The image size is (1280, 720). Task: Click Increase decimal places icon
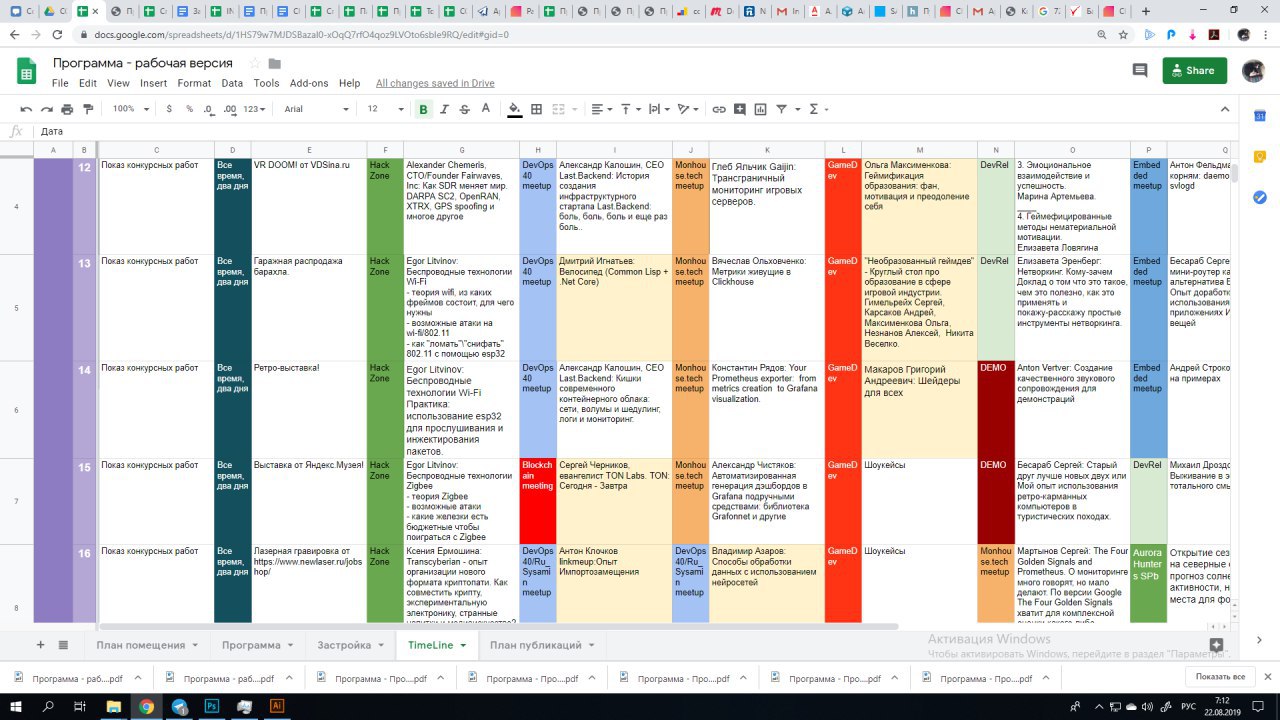pyautogui.click(x=230, y=109)
